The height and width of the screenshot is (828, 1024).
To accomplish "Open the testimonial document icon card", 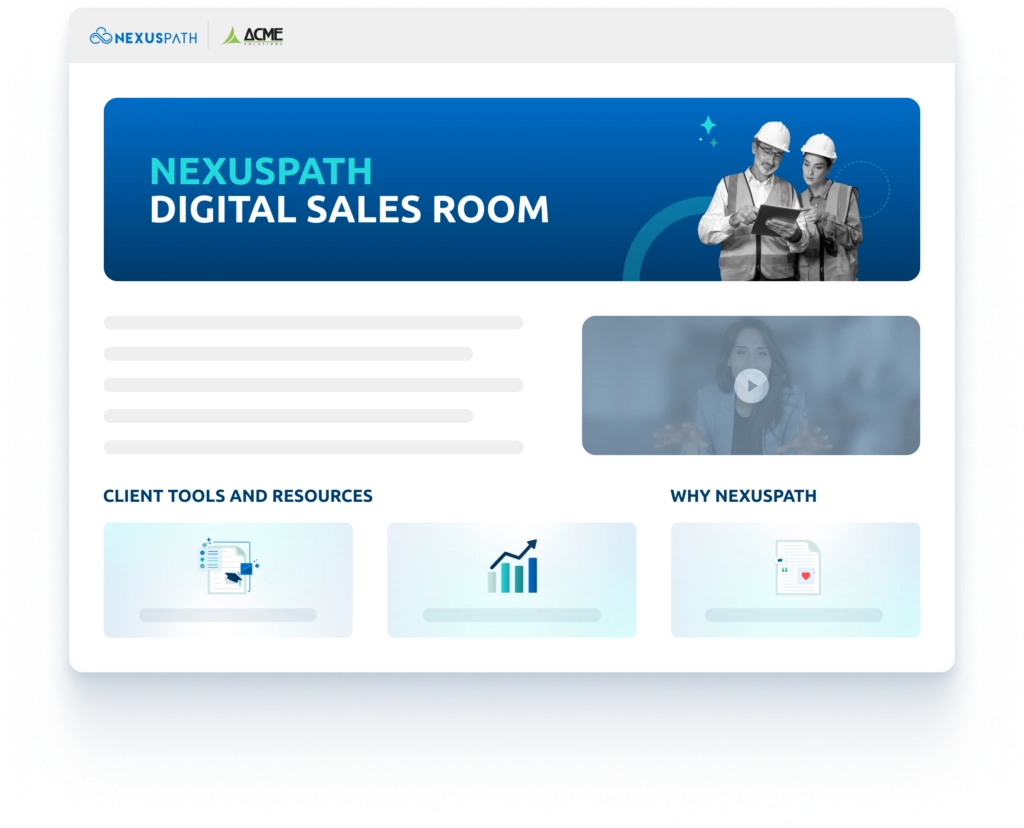I will 795,580.
